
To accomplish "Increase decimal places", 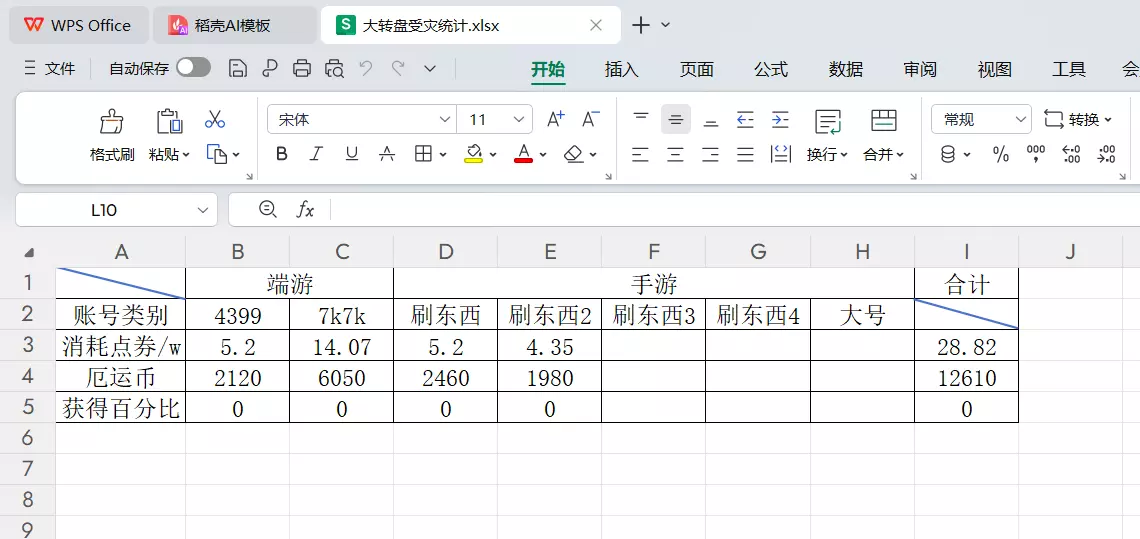I will [1072, 154].
